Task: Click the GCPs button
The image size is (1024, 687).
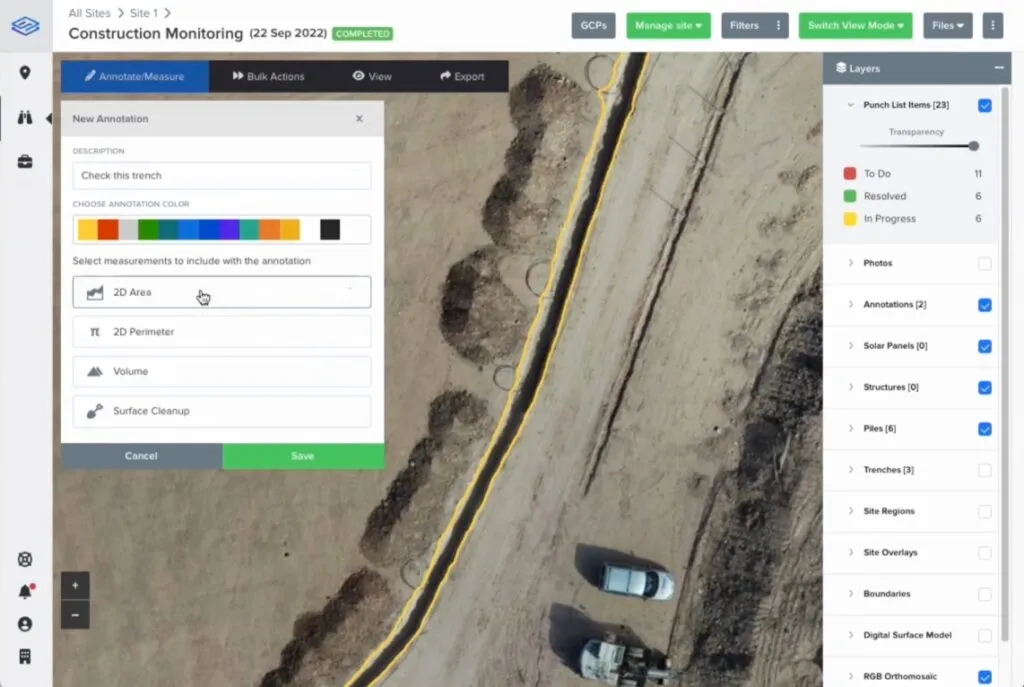Action: coord(593,25)
